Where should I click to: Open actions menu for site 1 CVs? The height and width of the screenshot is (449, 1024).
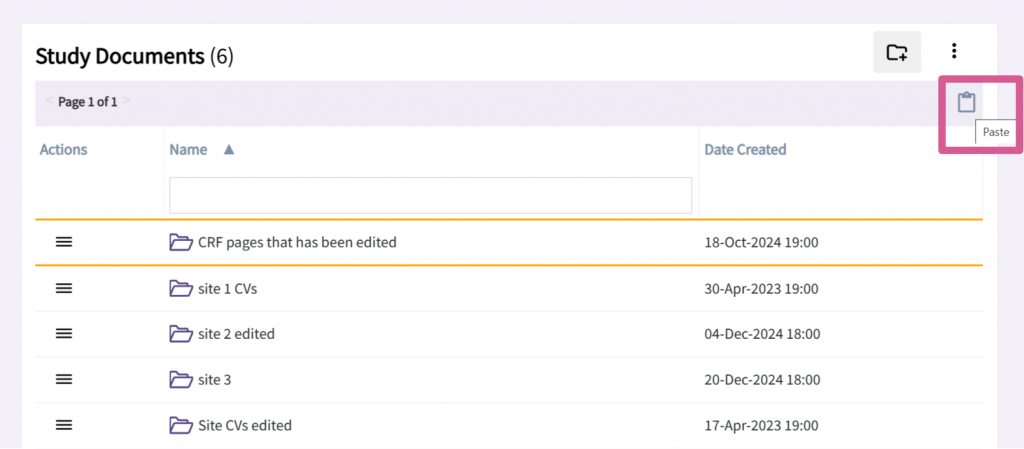[x=63, y=288]
